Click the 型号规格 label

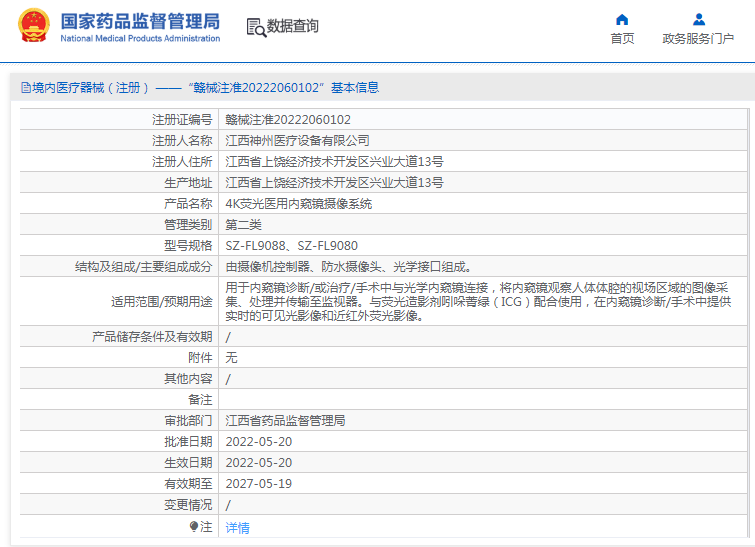(188, 246)
